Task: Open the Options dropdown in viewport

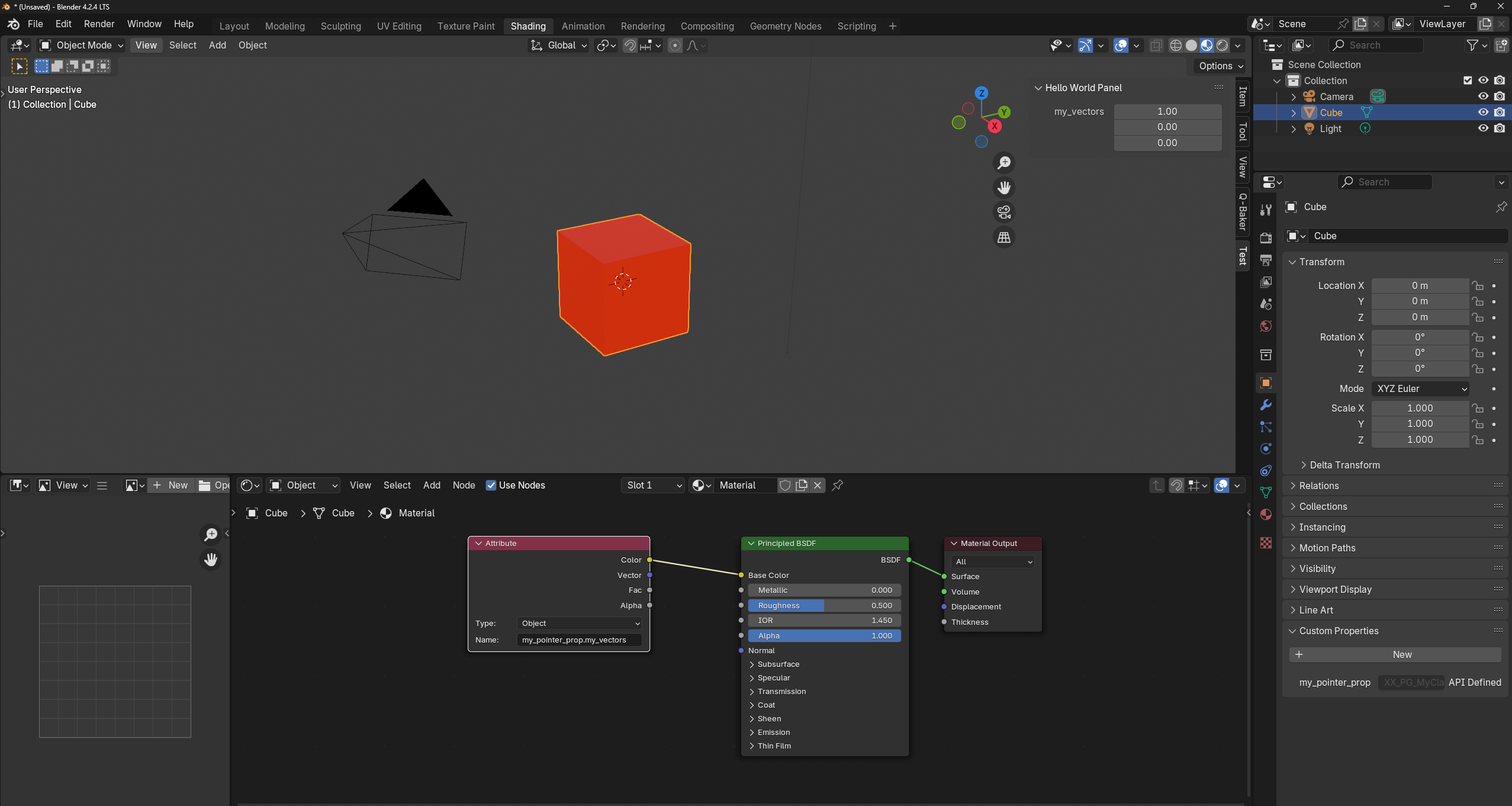Action: pos(1221,66)
